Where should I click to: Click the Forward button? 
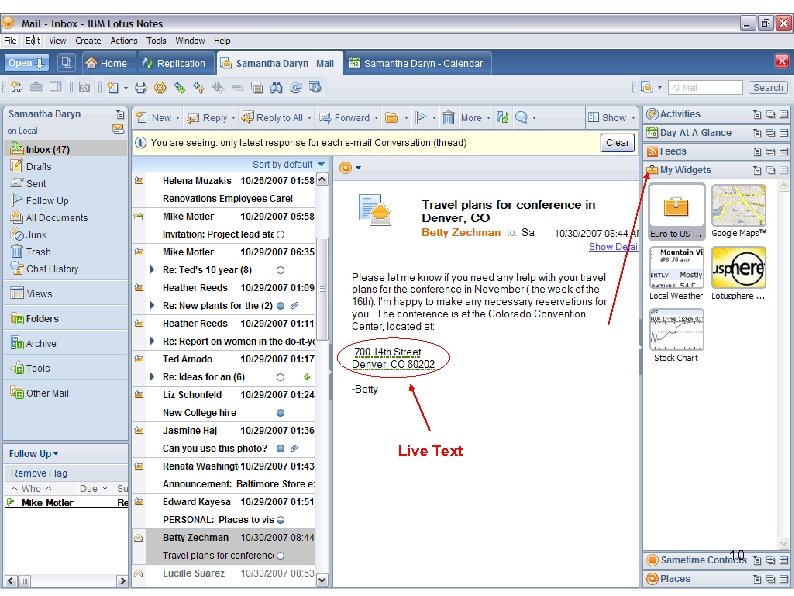click(347, 117)
